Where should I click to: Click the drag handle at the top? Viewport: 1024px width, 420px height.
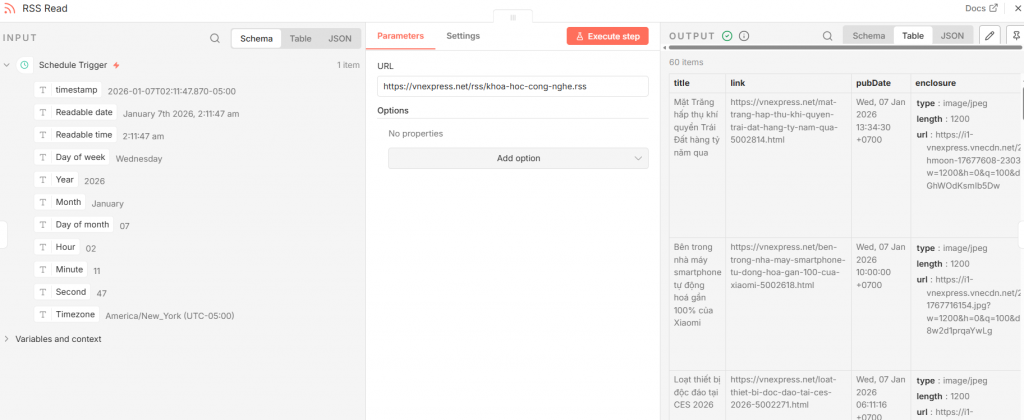click(x=513, y=17)
